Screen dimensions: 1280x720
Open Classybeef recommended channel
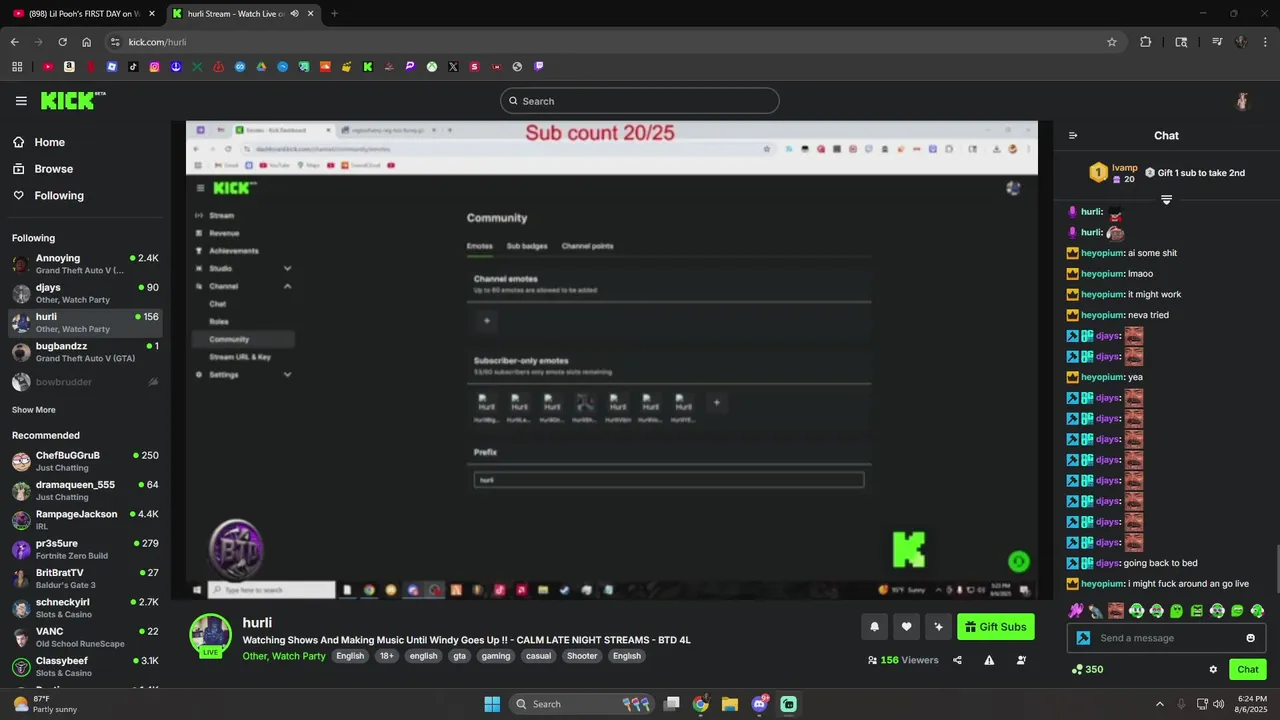pyautogui.click(x=85, y=667)
